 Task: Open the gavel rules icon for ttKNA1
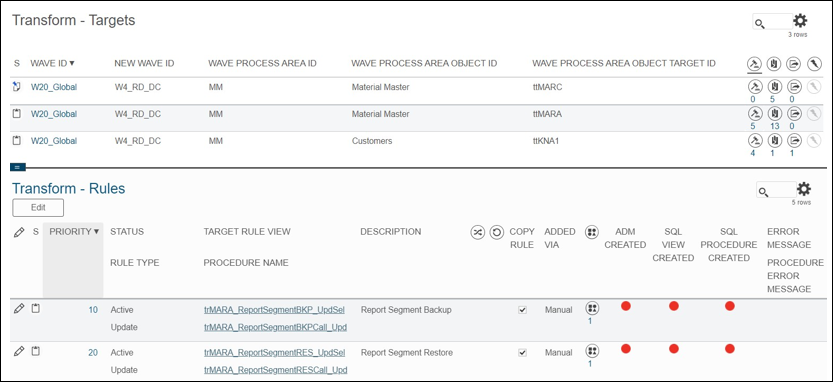pyautogui.click(x=754, y=140)
